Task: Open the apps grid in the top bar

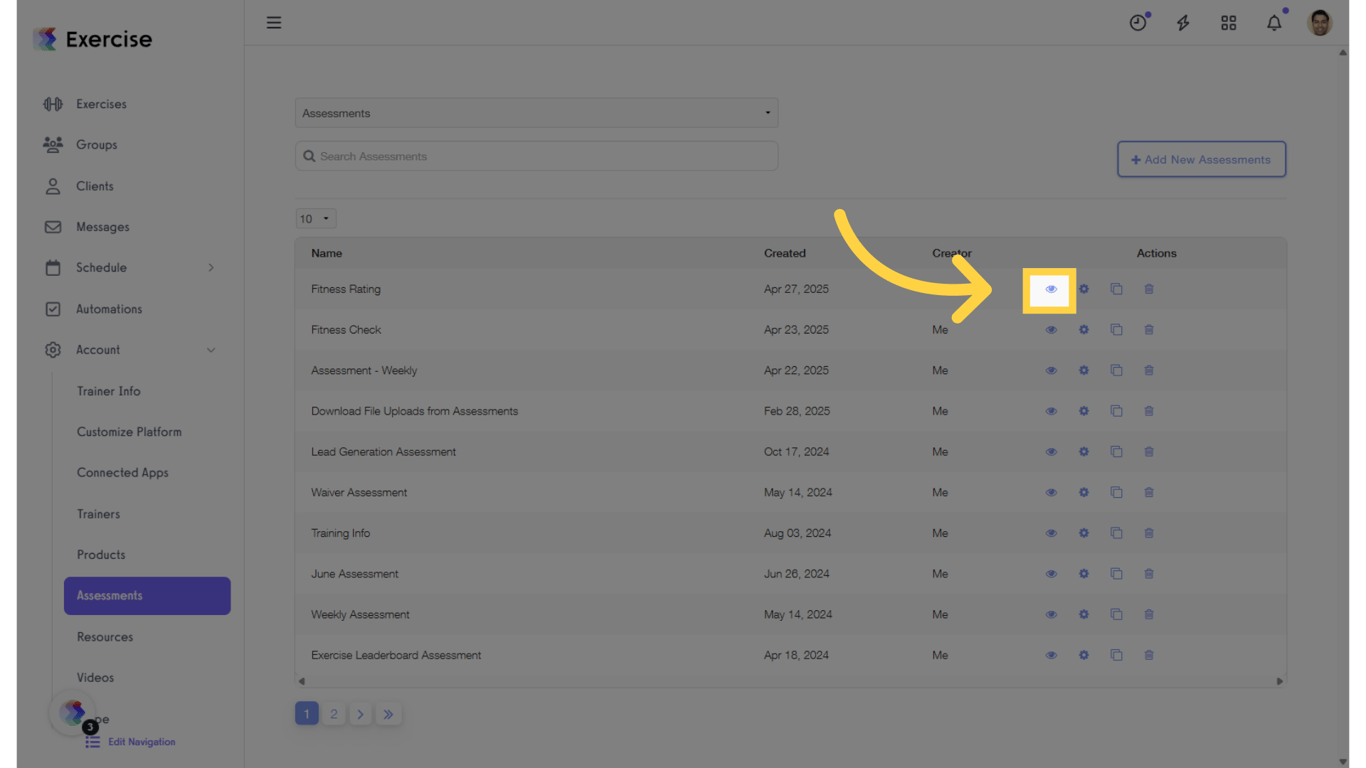Action: 1228,22
